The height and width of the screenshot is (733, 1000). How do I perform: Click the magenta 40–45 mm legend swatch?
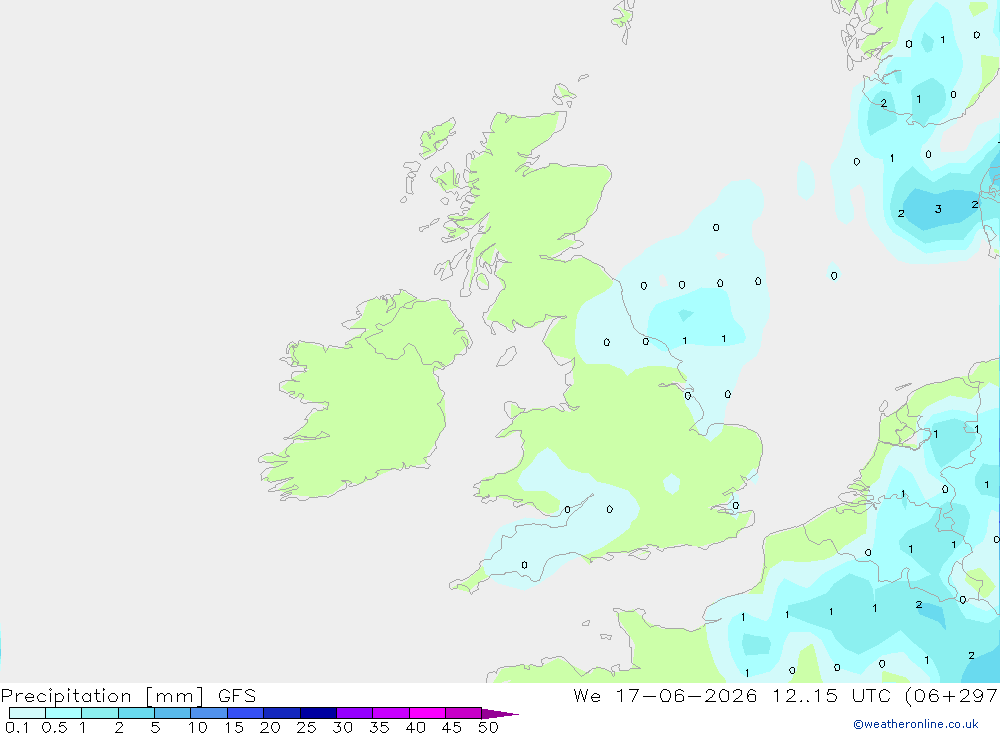[x=427, y=713]
